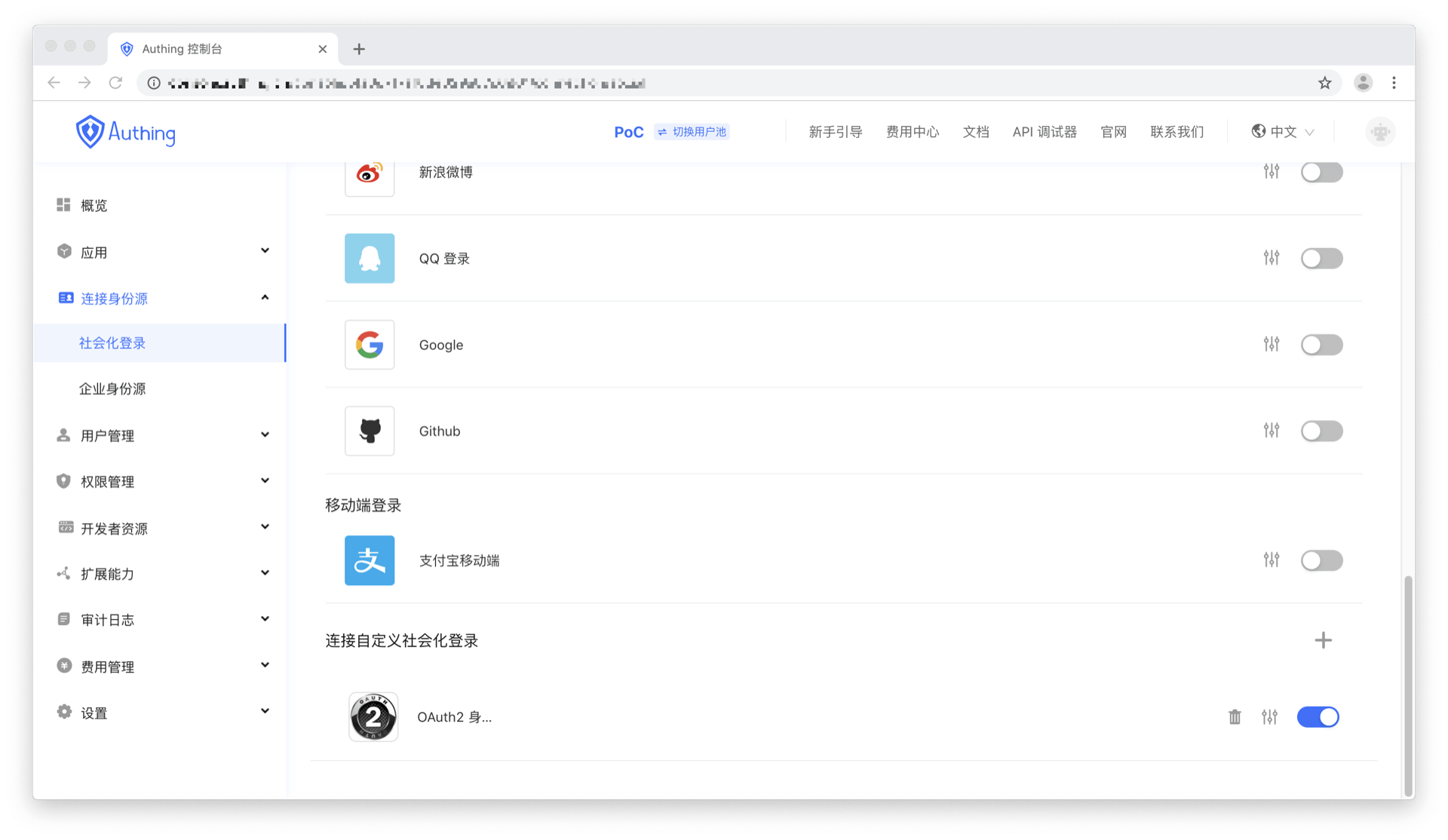
Task: Click the 移动端登录 section heading
Action: coord(364,505)
